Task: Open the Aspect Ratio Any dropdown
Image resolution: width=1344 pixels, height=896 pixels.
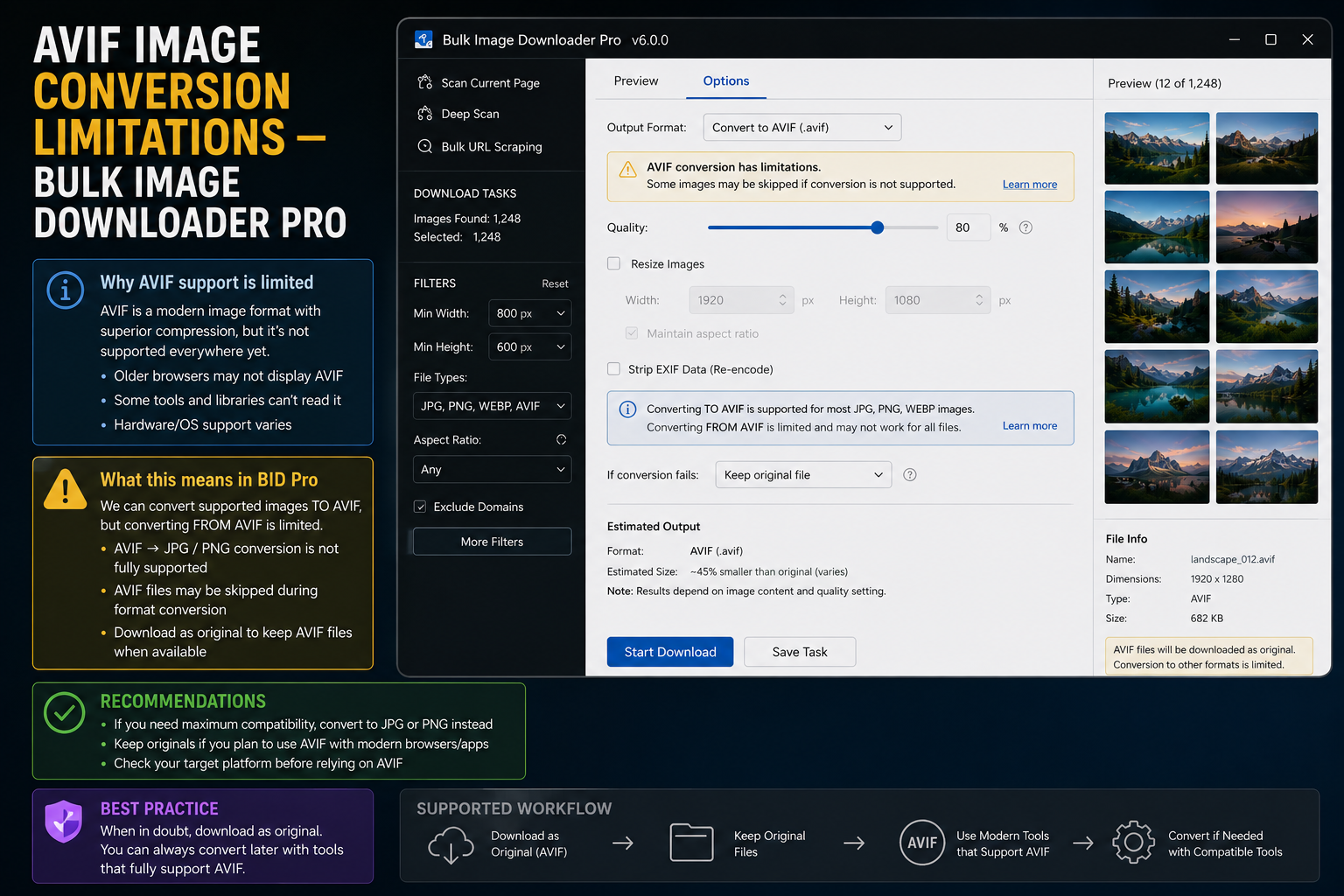Action: 493,469
